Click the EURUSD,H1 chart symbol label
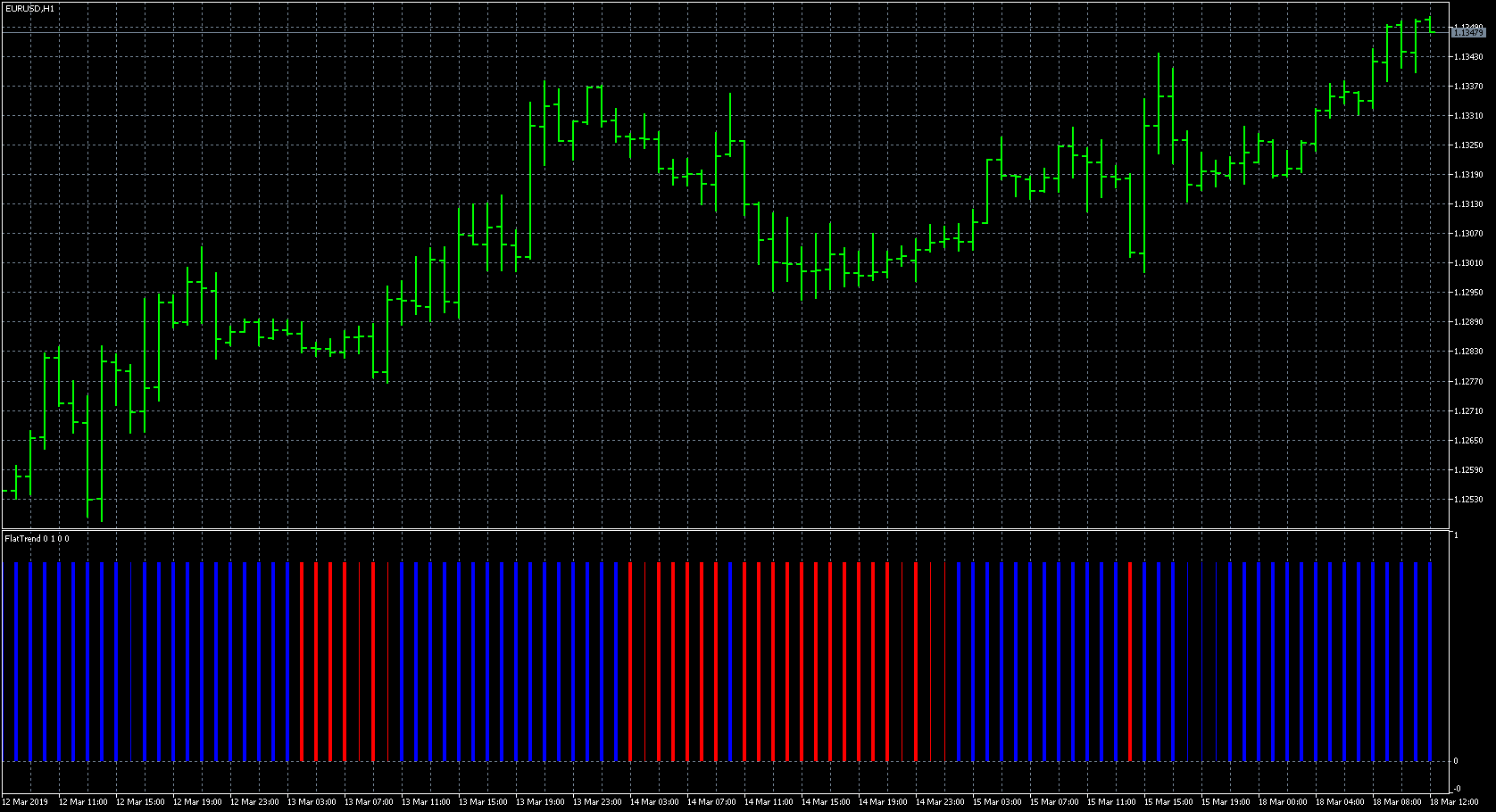The width and height of the screenshot is (1496, 812). (29, 8)
